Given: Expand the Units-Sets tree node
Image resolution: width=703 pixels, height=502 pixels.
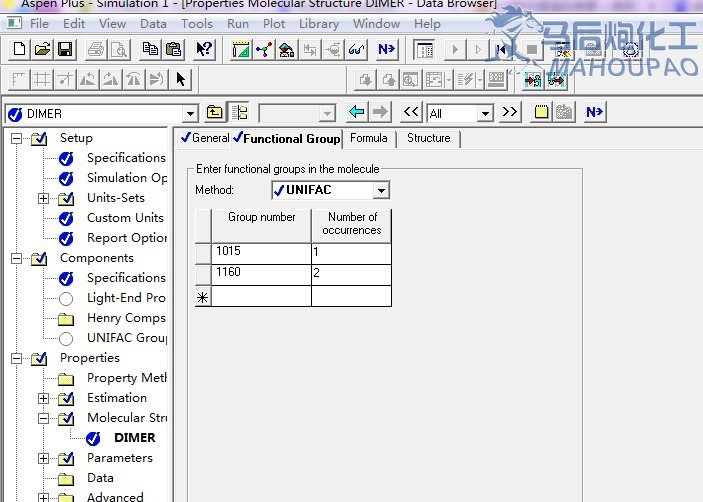Looking at the screenshot, I should [x=43, y=198].
